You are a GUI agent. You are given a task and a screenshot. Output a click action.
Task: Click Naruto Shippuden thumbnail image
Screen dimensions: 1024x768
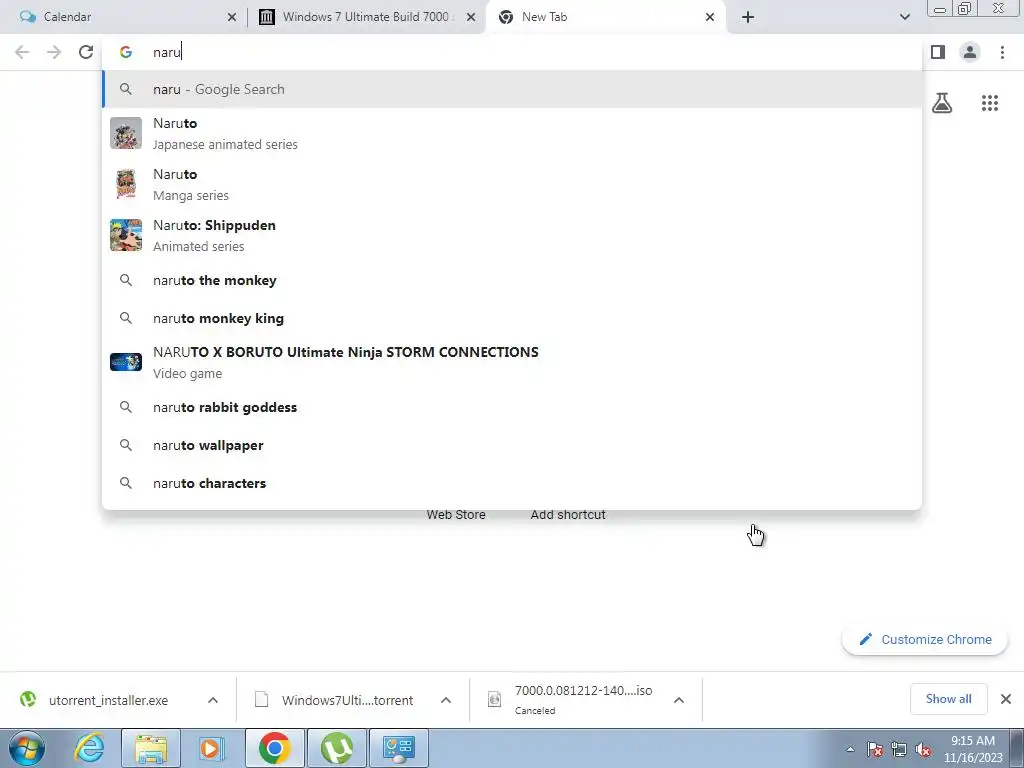coord(126,235)
